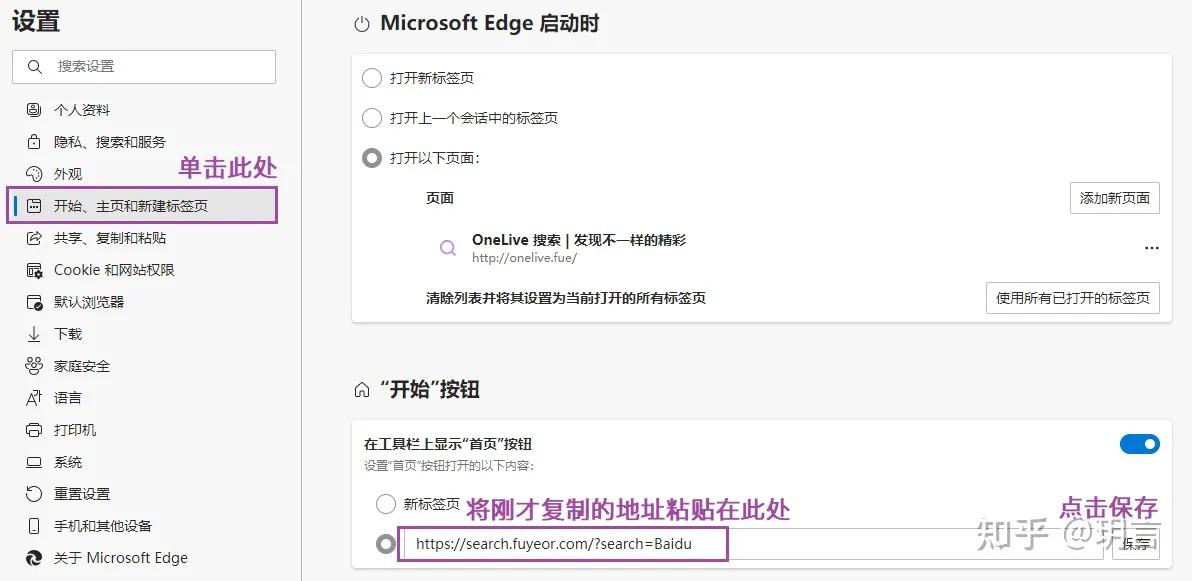Click the 搜索设置 search field

pos(143,66)
